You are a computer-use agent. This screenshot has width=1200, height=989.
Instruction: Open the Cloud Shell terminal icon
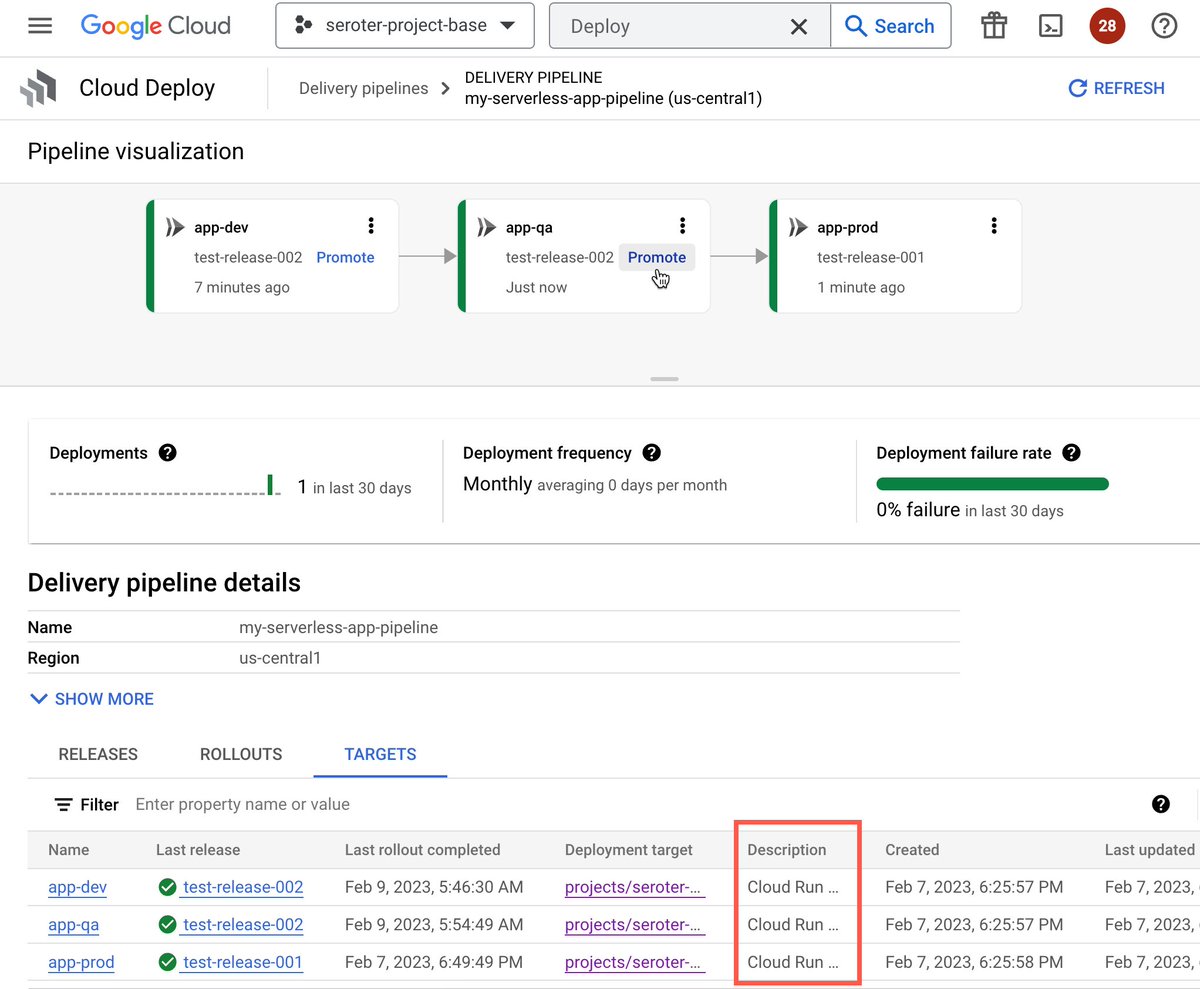pos(1050,26)
